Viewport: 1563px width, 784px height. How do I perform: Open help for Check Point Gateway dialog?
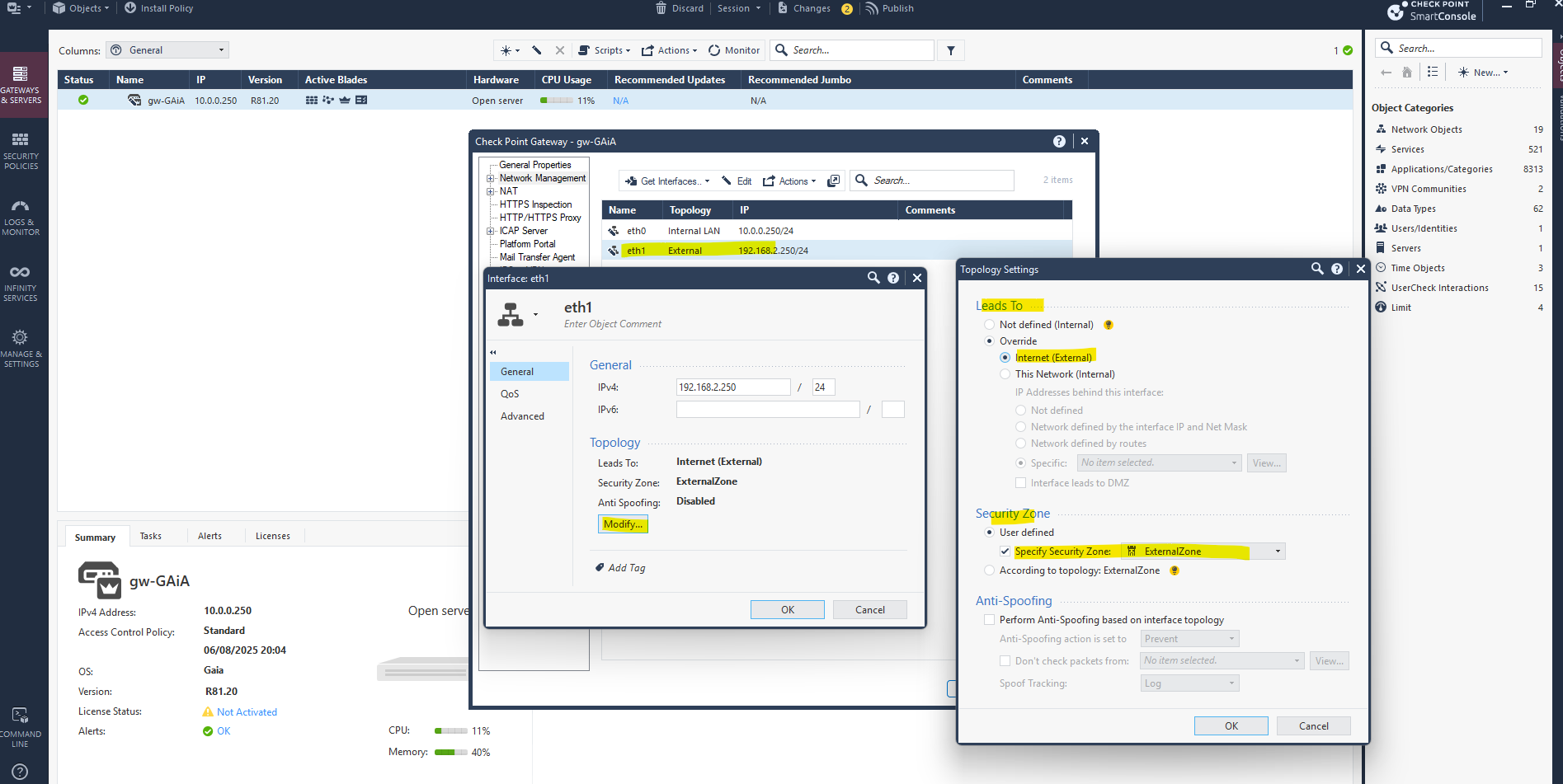[x=1059, y=142]
